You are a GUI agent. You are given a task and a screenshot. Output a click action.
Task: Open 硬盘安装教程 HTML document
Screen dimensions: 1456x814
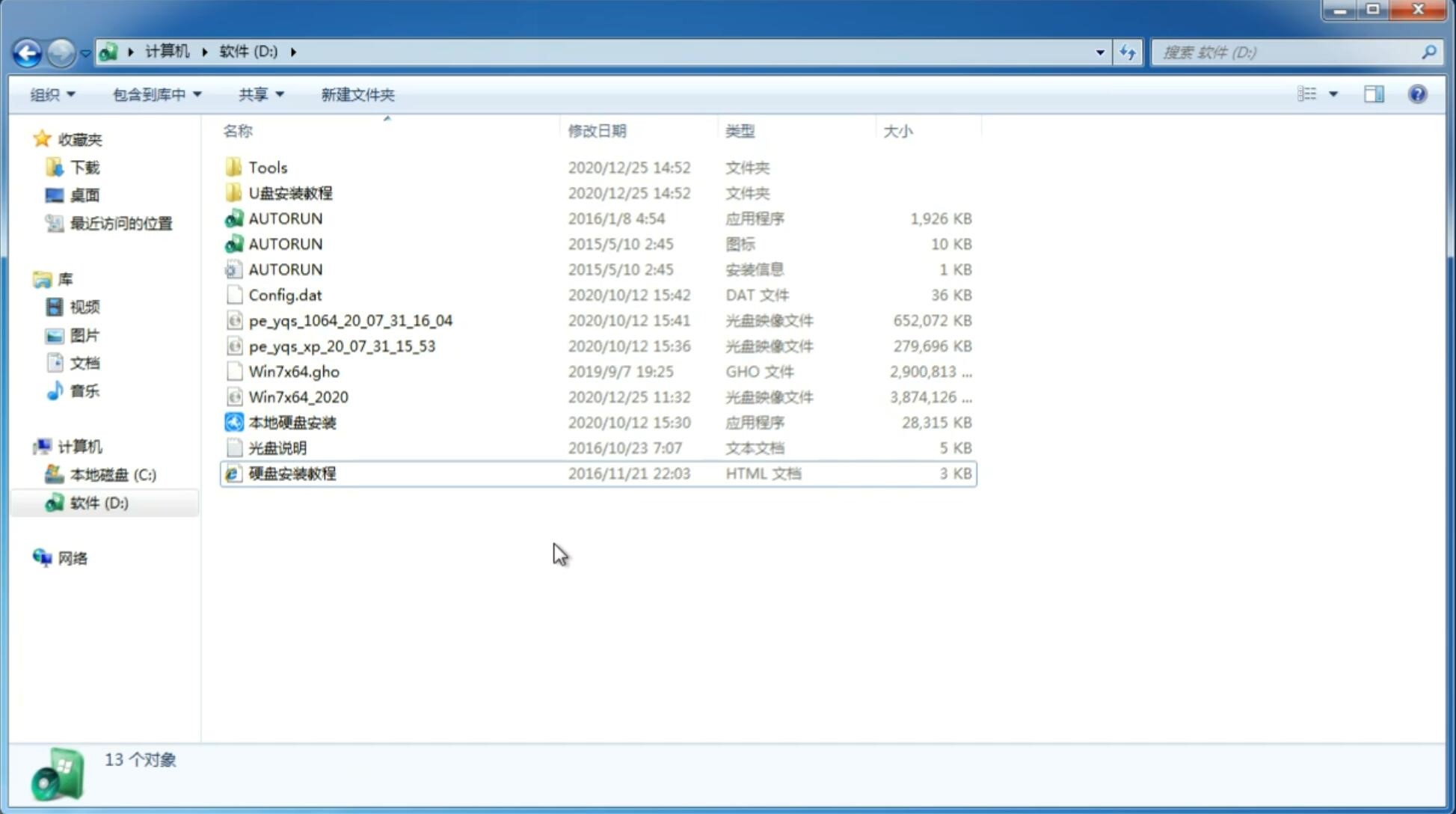[x=291, y=473]
